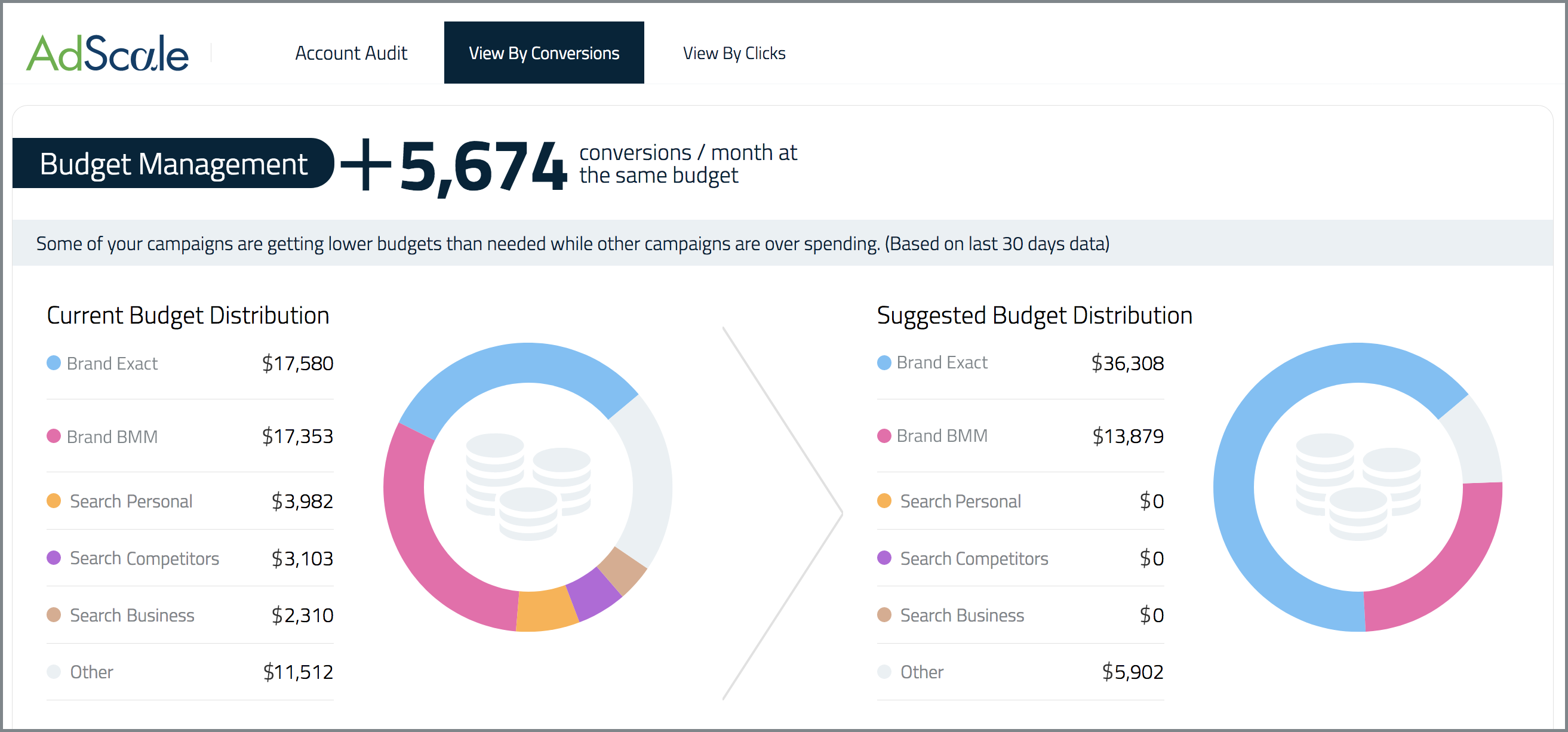Click the current Search Business tan legend dot
The image size is (1568, 732).
54,615
